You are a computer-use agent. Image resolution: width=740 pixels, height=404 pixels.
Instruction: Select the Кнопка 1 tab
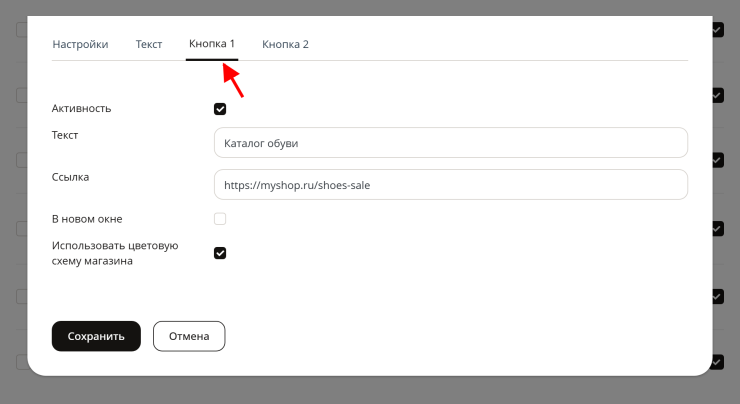212,44
